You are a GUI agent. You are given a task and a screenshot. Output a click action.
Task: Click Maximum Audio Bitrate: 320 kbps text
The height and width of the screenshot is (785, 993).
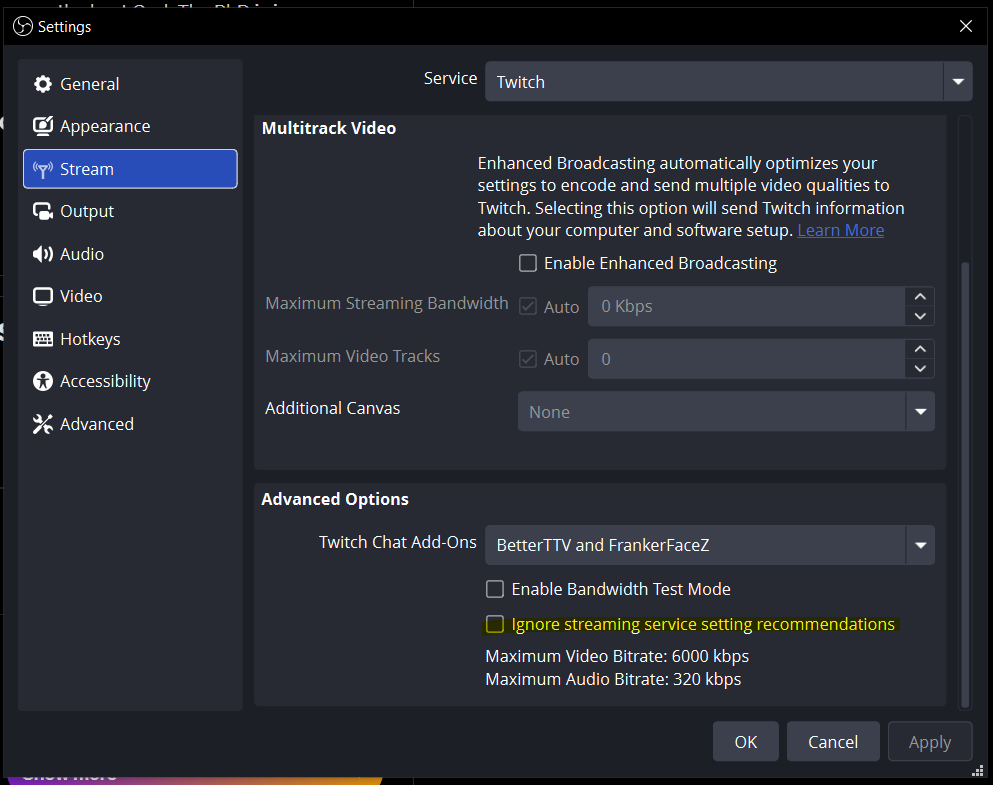coord(613,679)
